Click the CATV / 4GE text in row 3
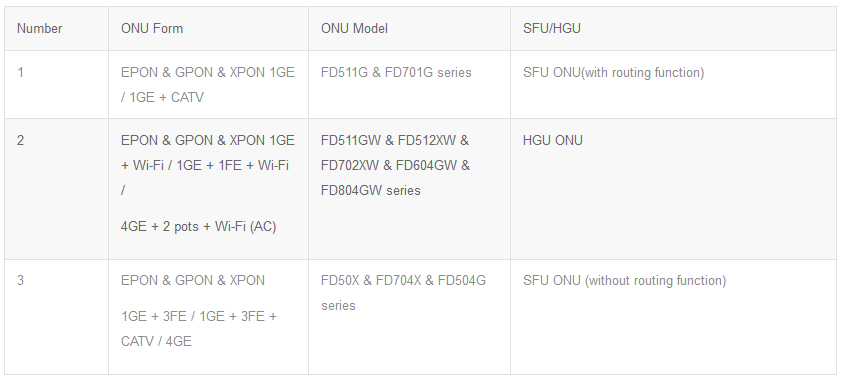The image size is (845, 380). [156, 342]
